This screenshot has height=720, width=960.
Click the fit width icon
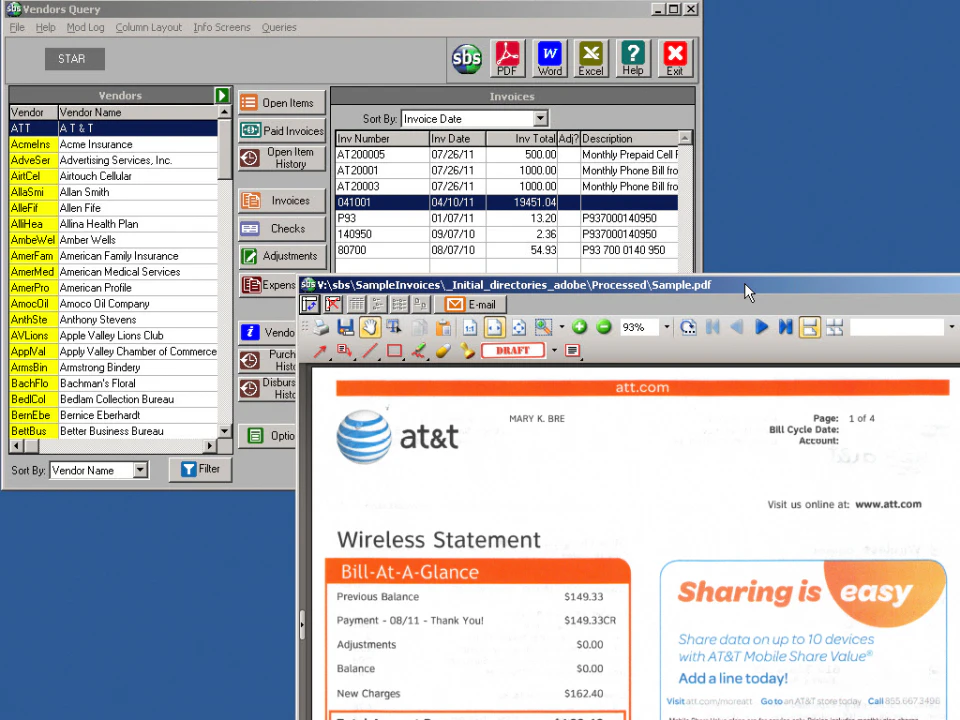[494, 328]
